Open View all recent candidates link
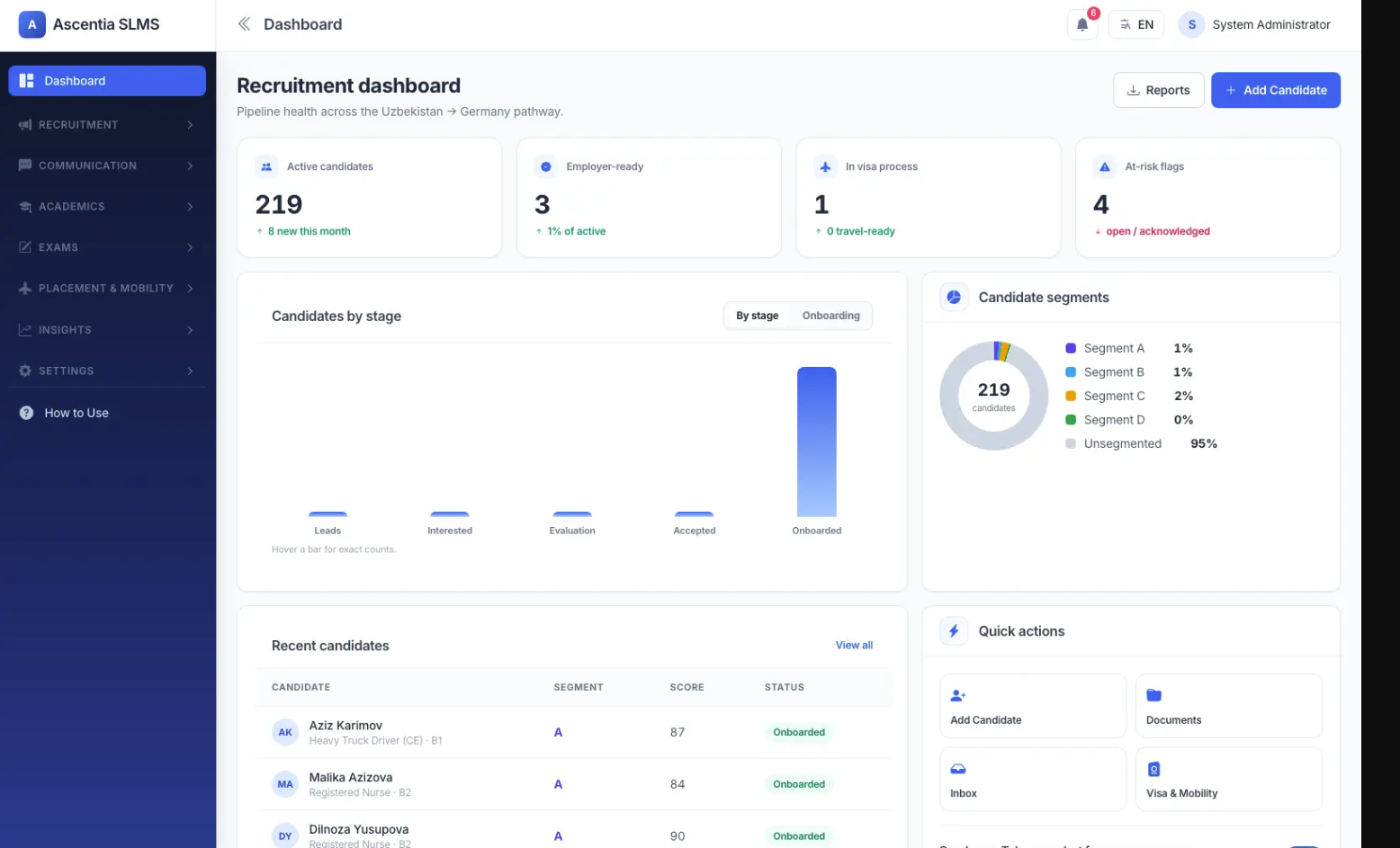The width and height of the screenshot is (1400, 848). [x=854, y=646]
